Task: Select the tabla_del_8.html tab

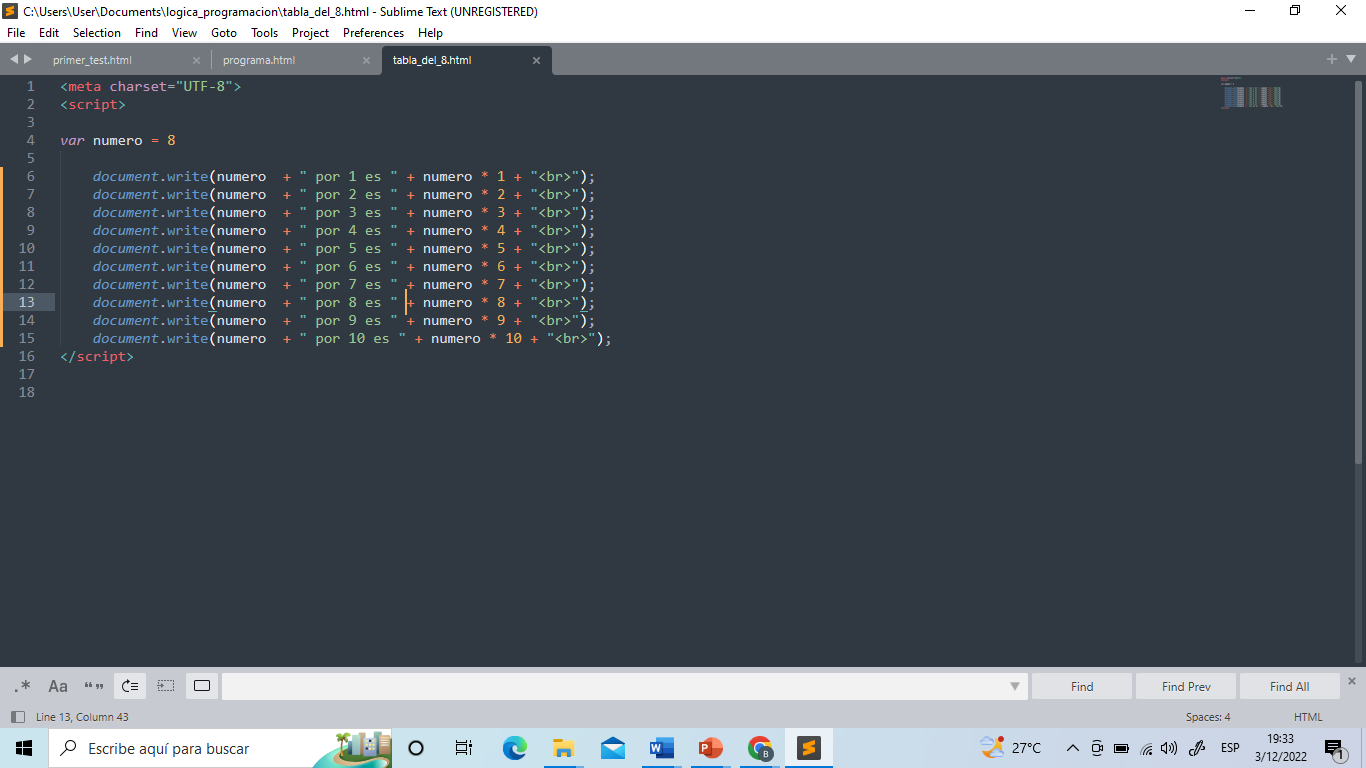Action: [467, 60]
